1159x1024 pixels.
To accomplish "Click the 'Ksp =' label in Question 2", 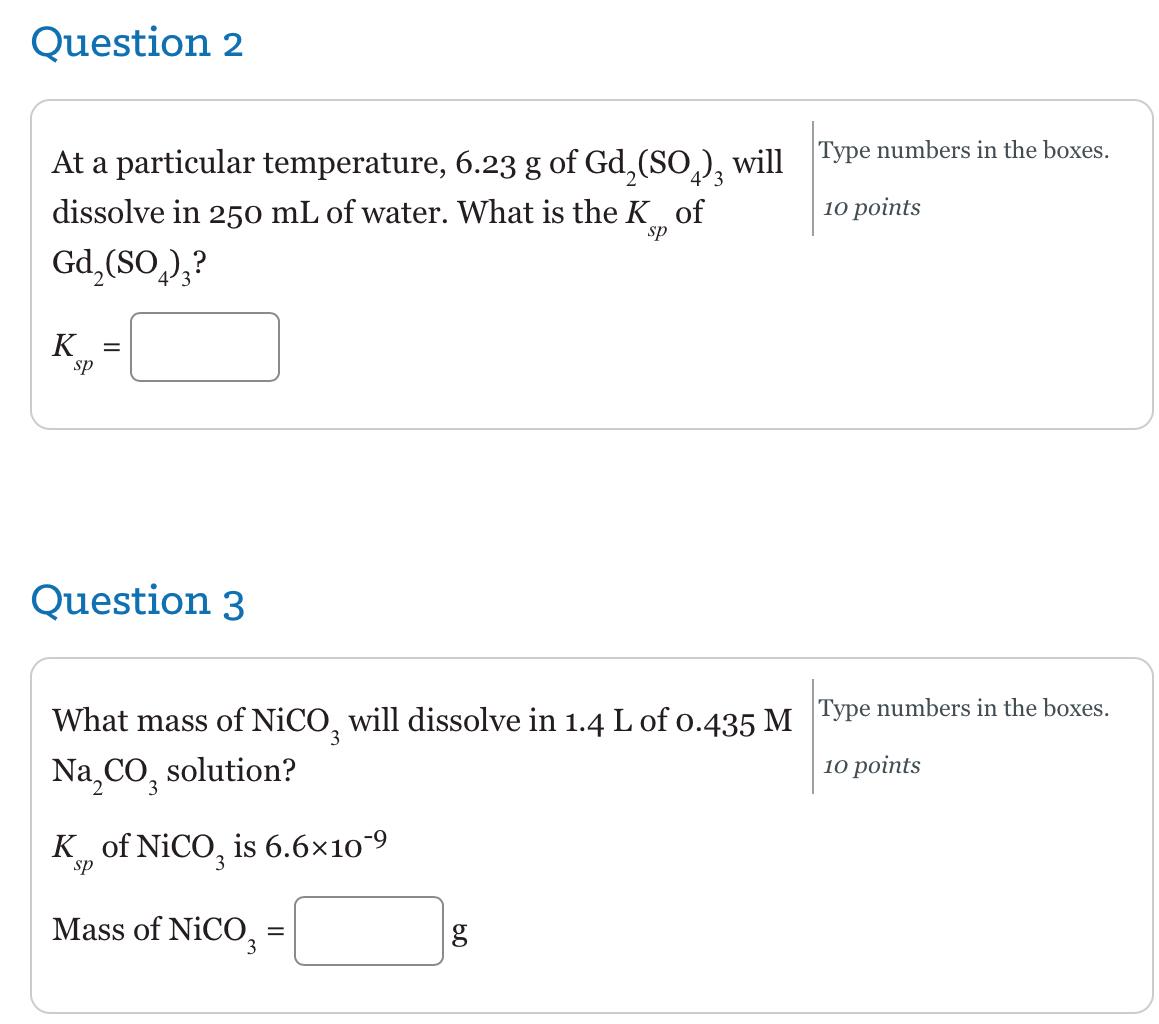I will tap(85, 347).
